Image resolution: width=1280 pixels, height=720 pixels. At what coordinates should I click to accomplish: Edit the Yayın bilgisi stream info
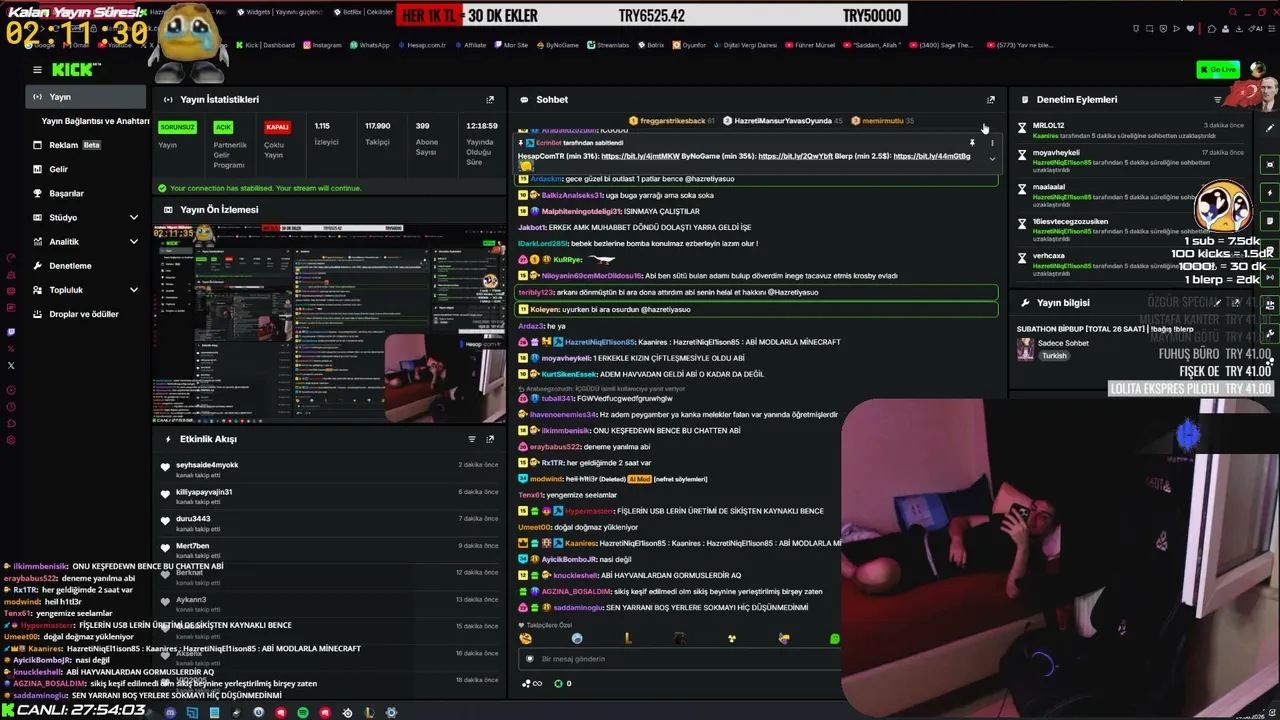tap(1218, 302)
